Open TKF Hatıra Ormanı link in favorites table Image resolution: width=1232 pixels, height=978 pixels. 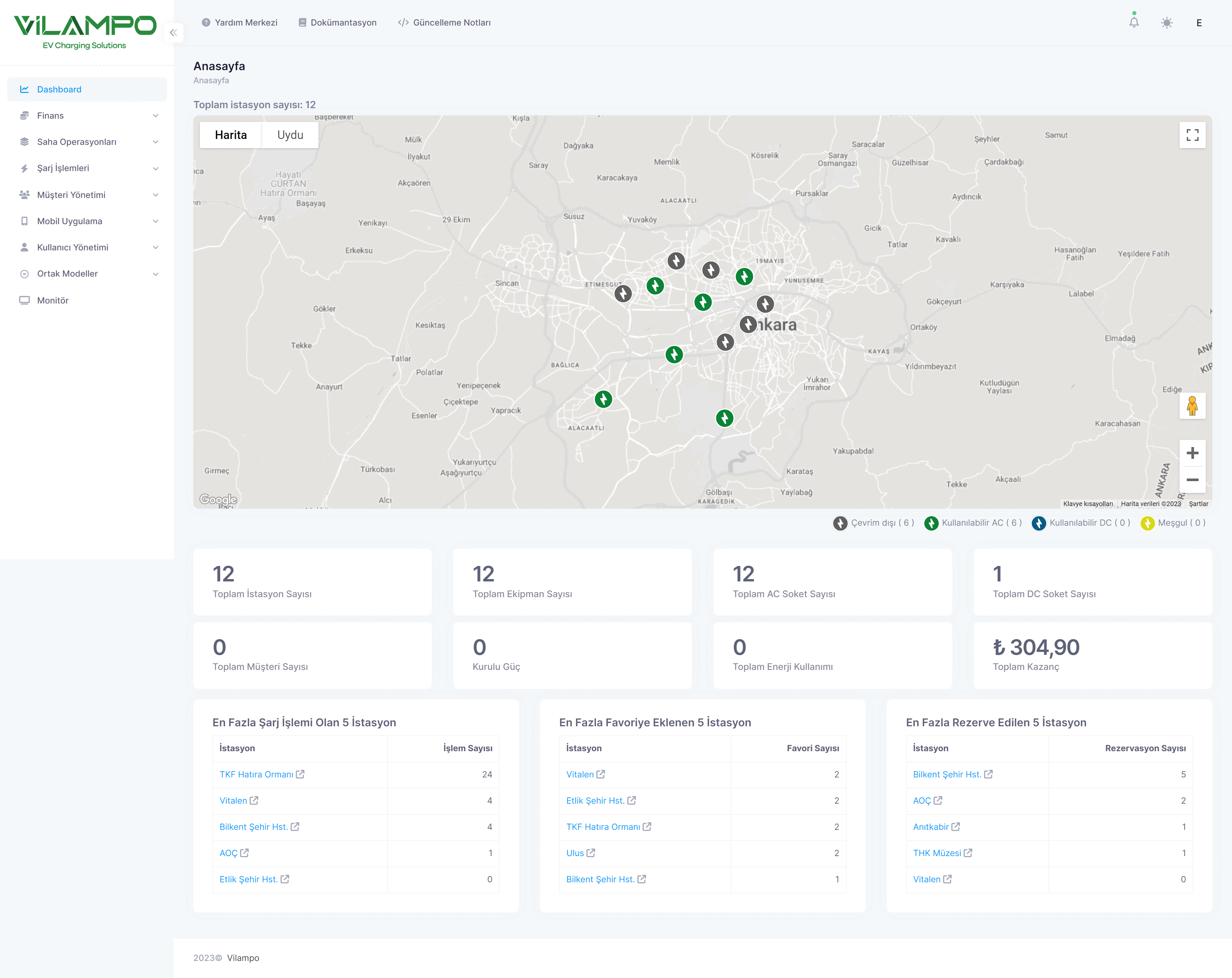pyautogui.click(x=603, y=827)
